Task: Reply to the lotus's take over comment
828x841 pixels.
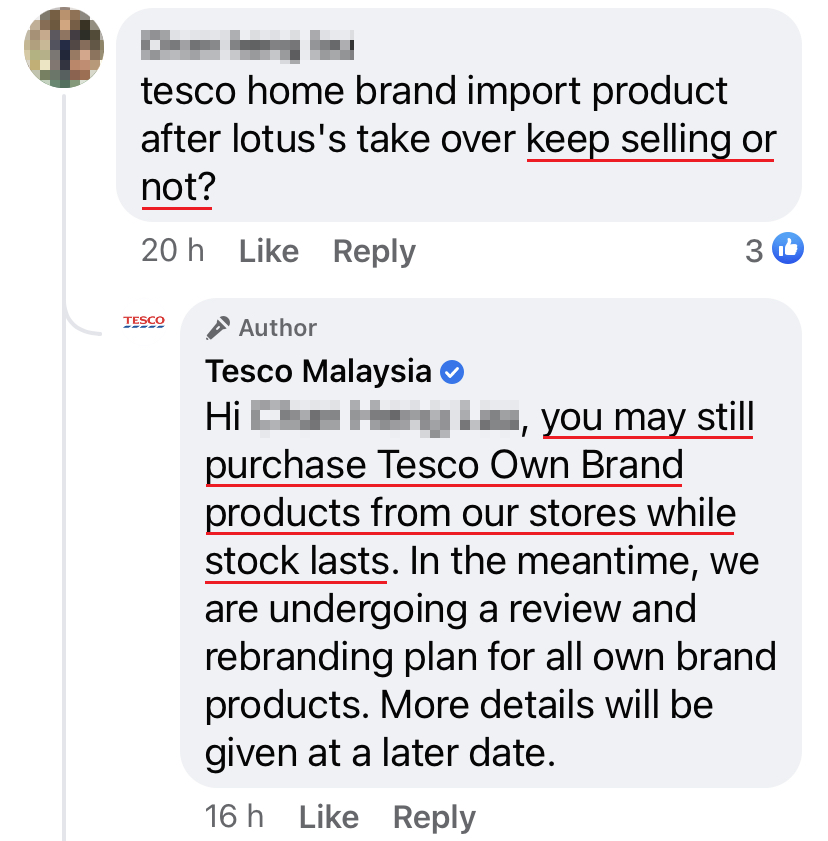Action: 374,251
